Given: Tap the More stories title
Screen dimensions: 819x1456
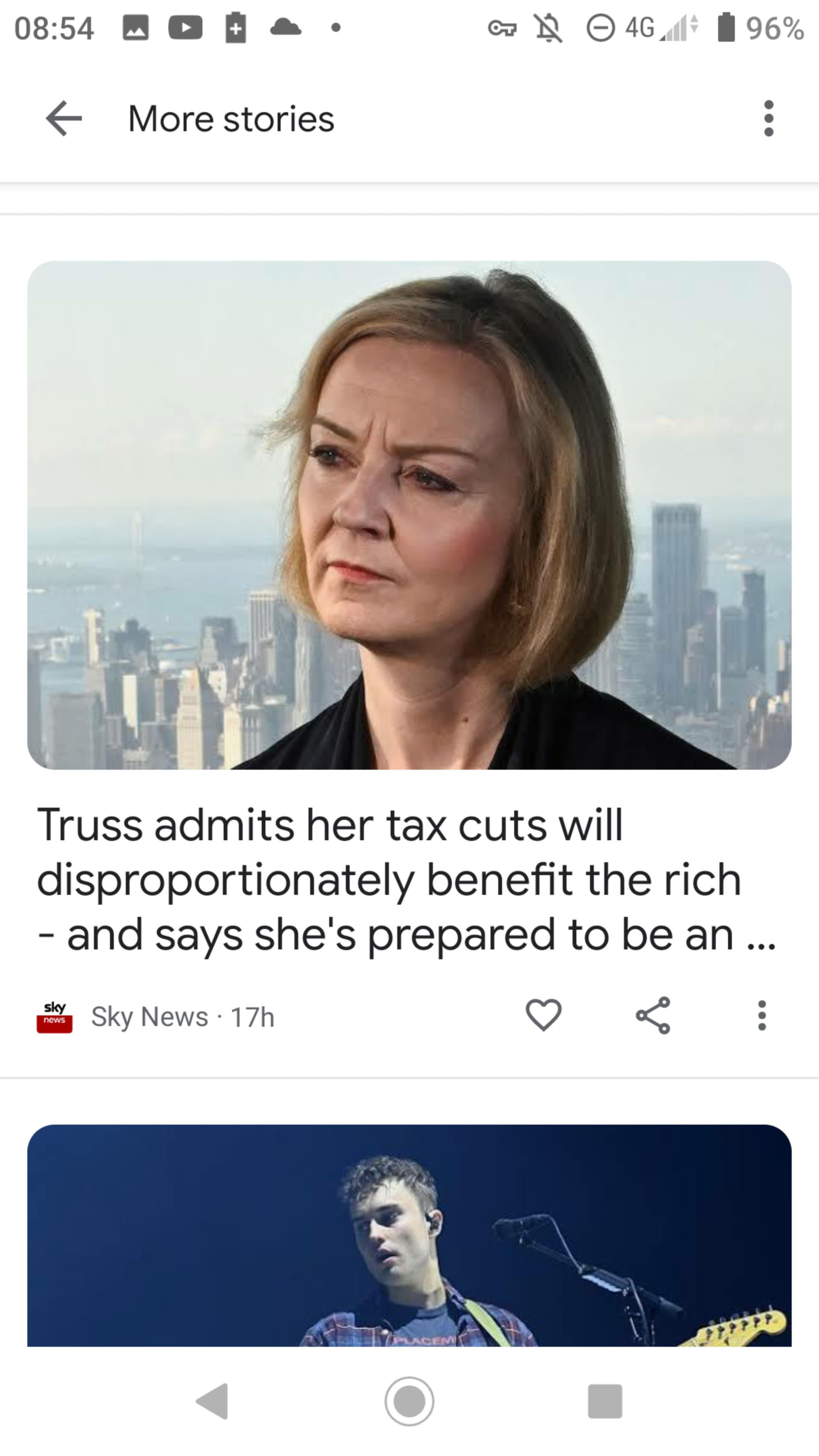Looking at the screenshot, I should (231, 119).
